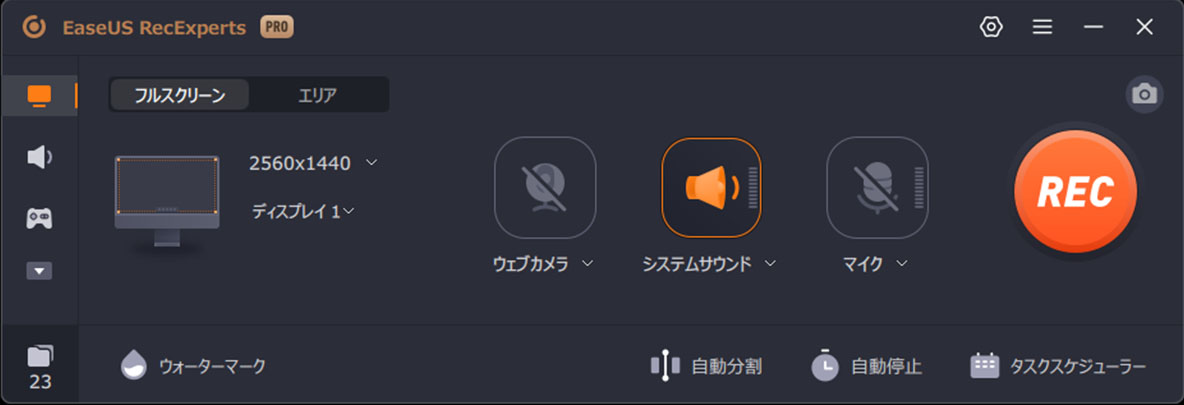Viewport: 1184px width, 405px height.
Task: Expand the ウェブカメラ options chevron
Action: click(587, 264)
